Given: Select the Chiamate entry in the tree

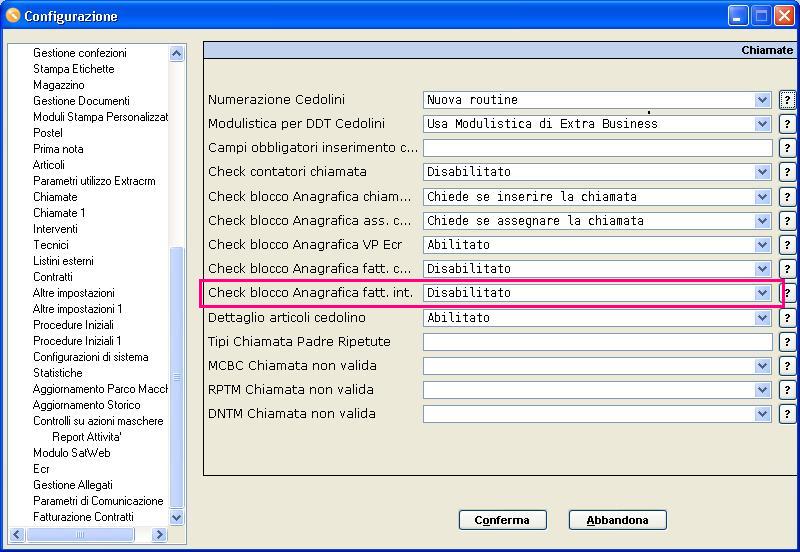Looking at the screenshot, I should 55,197.
